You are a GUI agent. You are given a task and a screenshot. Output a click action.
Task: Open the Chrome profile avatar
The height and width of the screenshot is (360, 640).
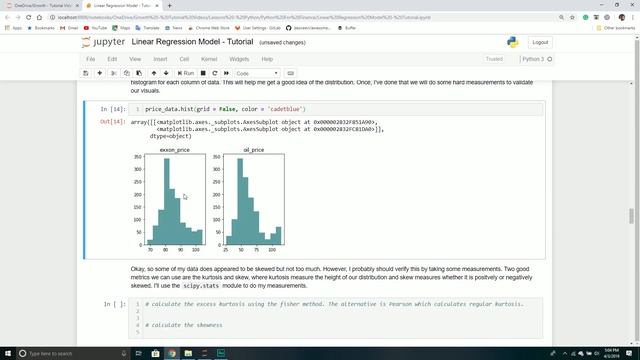622,18
